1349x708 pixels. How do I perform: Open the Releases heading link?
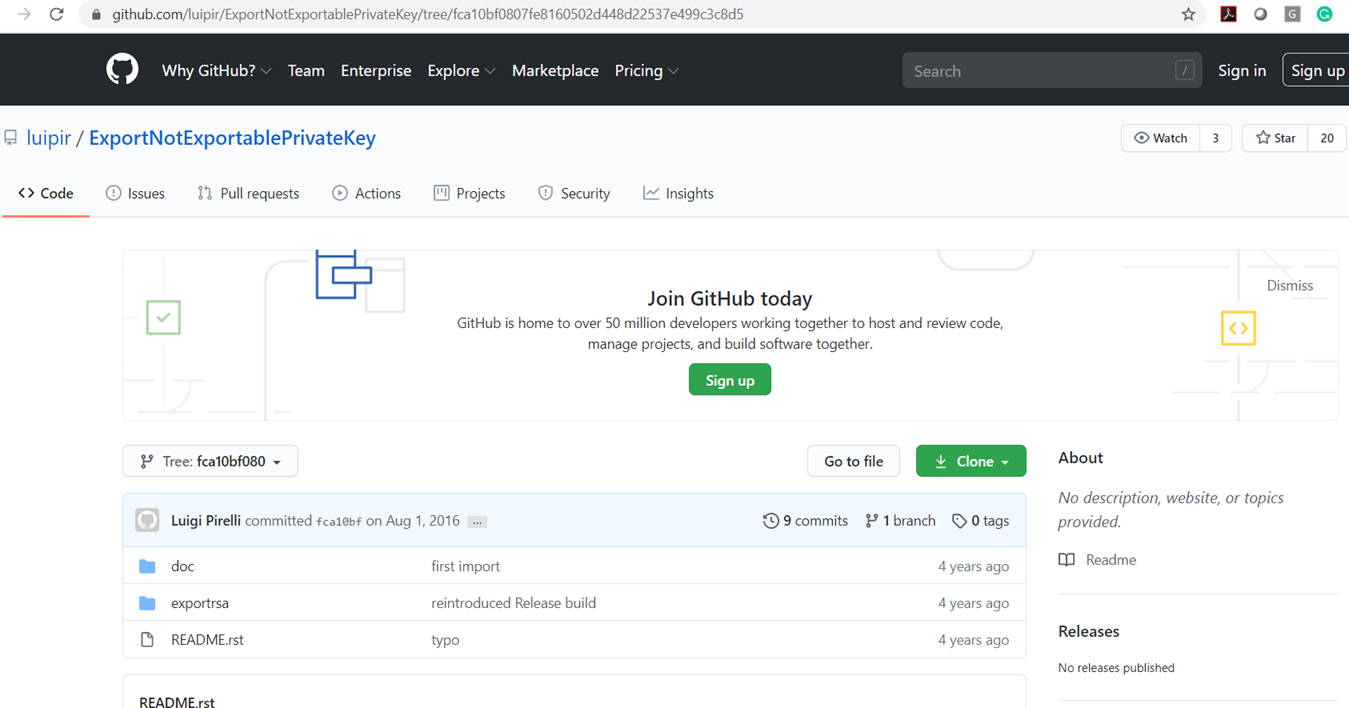tap(1089, 631)
